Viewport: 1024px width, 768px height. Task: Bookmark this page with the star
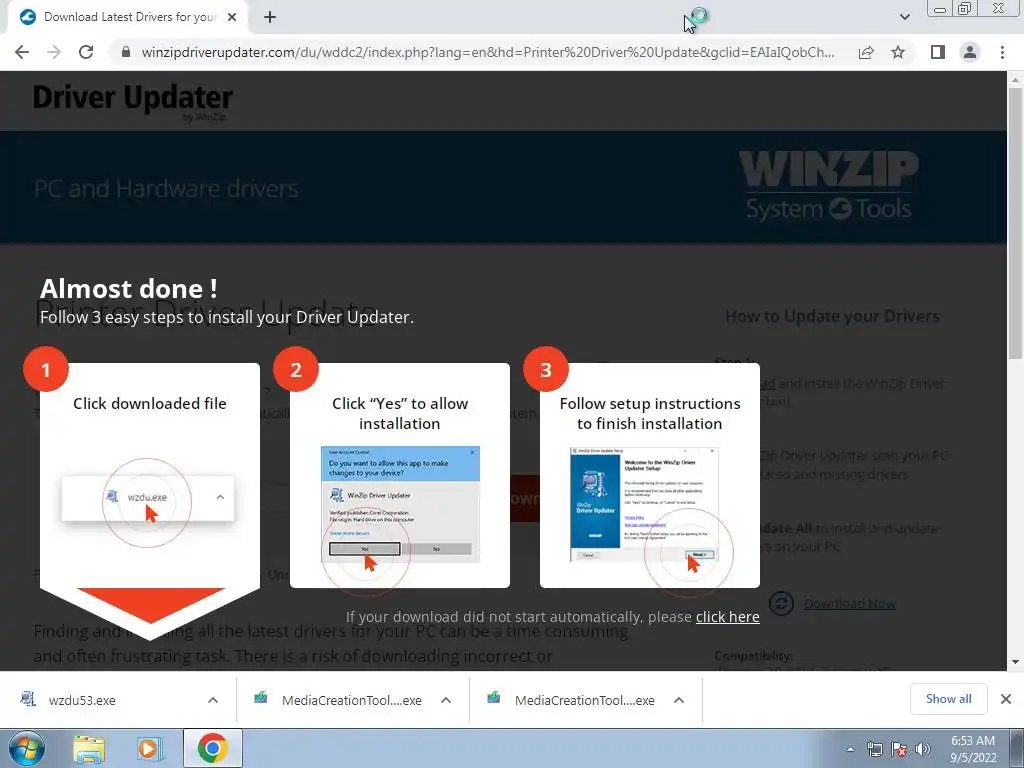898,52
